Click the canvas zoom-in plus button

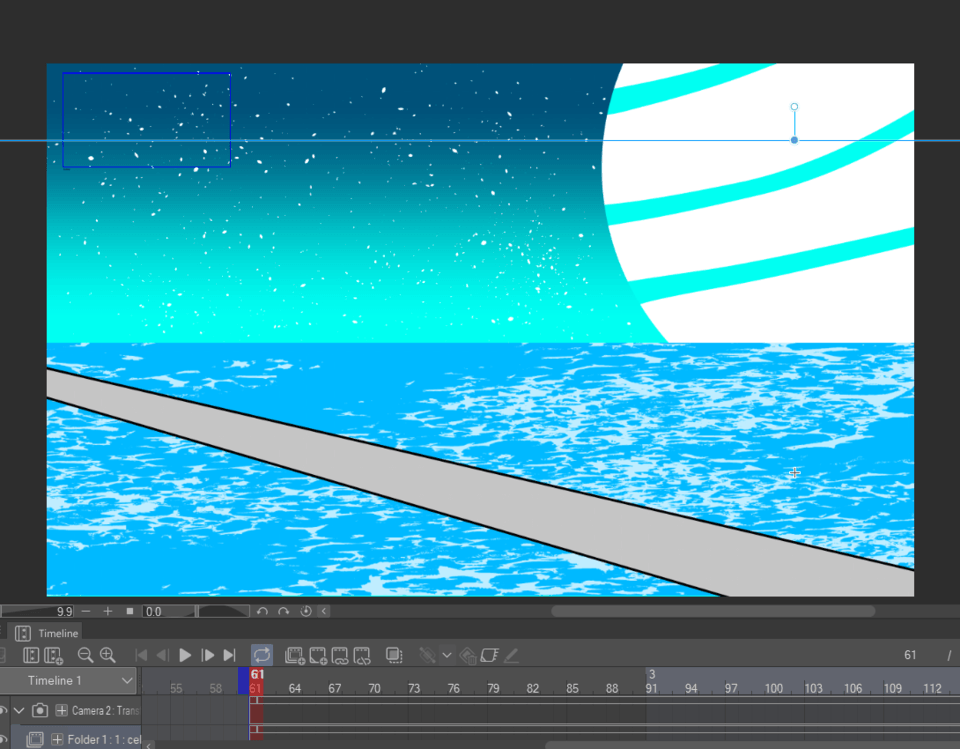click(x=108, y=611)
